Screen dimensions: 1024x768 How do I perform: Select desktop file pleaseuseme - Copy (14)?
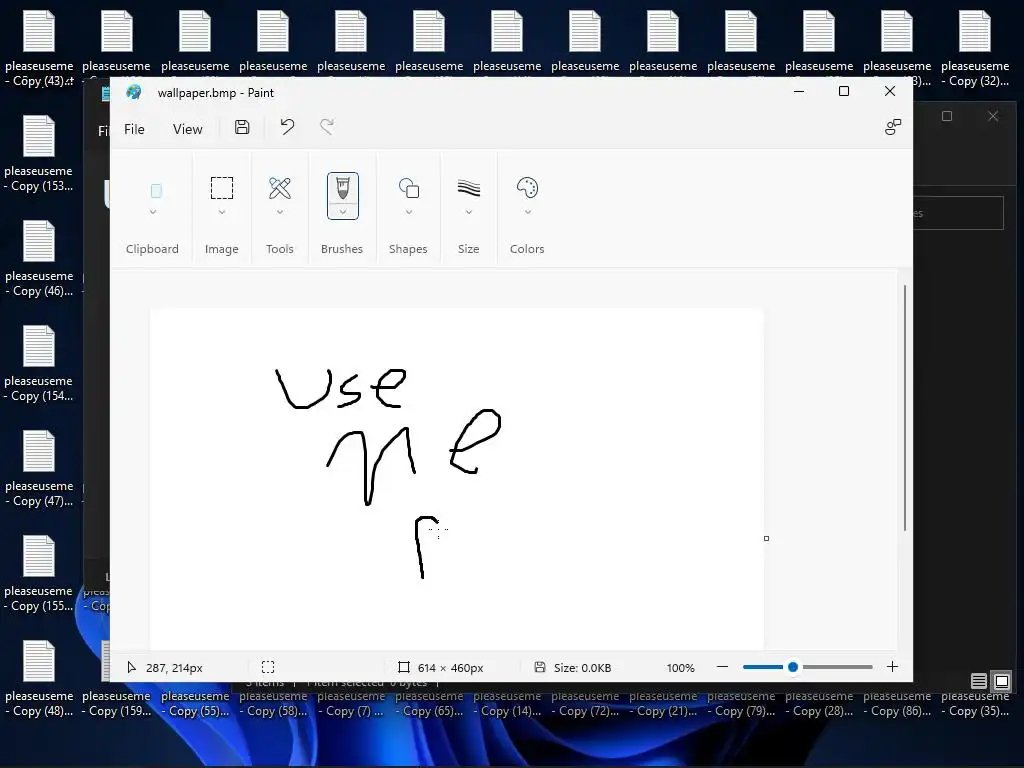507,703
